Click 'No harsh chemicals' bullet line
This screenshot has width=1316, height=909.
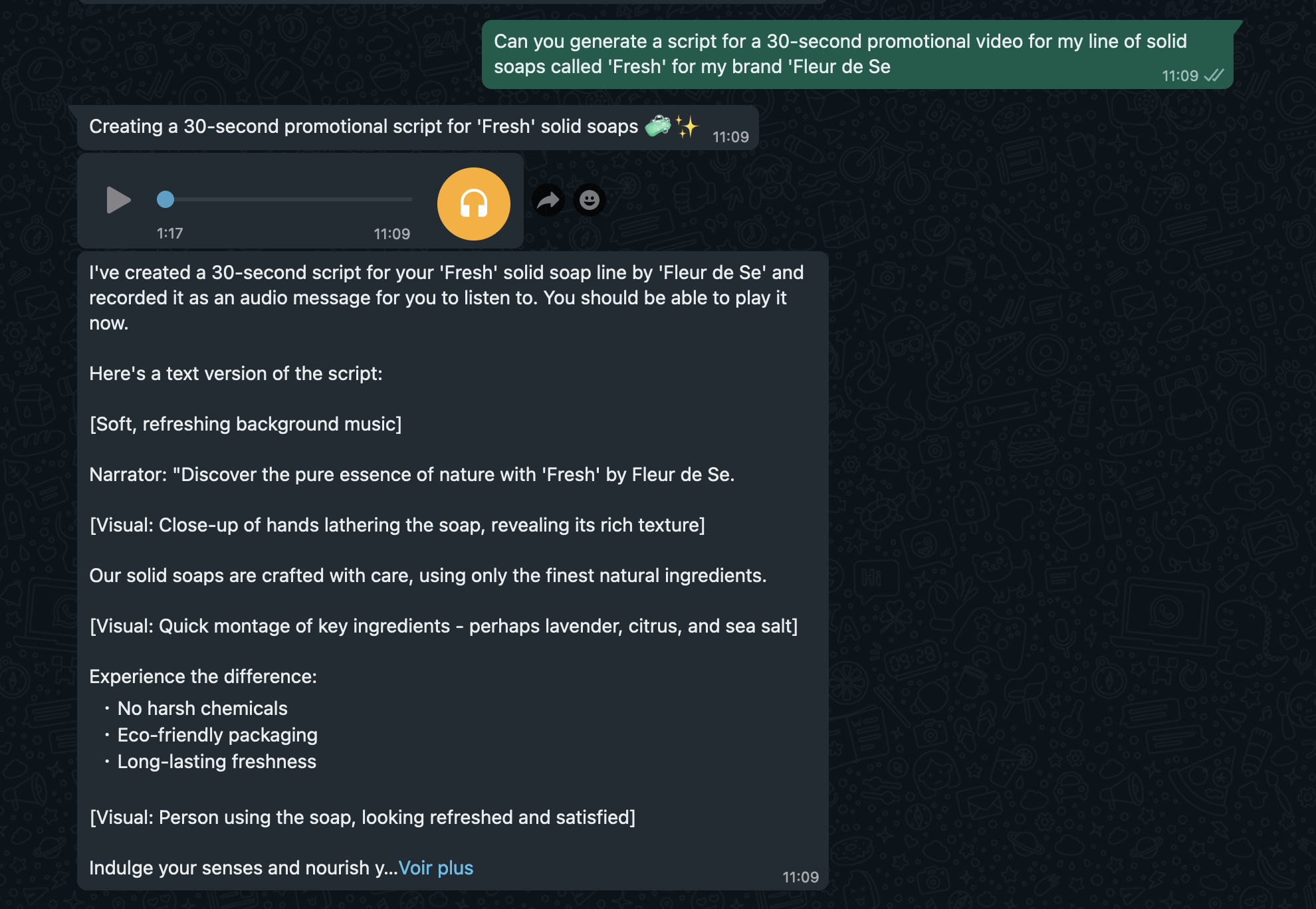pyautogui.click(x=202, y=708)
